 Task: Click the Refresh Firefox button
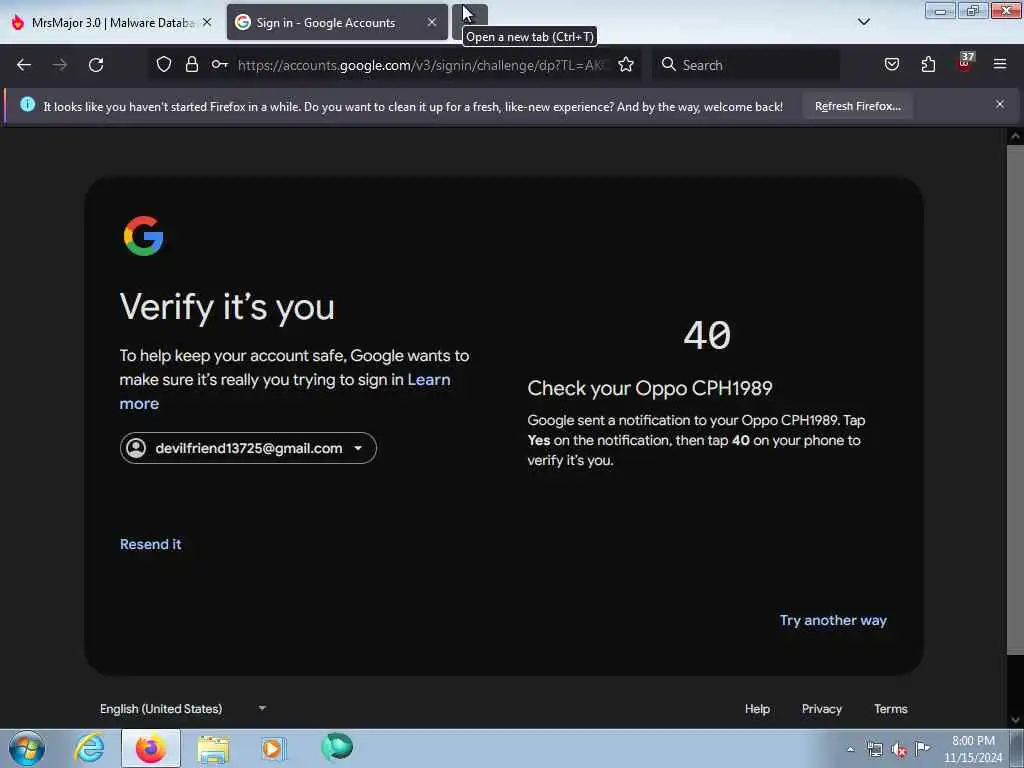tap(857, 106)
